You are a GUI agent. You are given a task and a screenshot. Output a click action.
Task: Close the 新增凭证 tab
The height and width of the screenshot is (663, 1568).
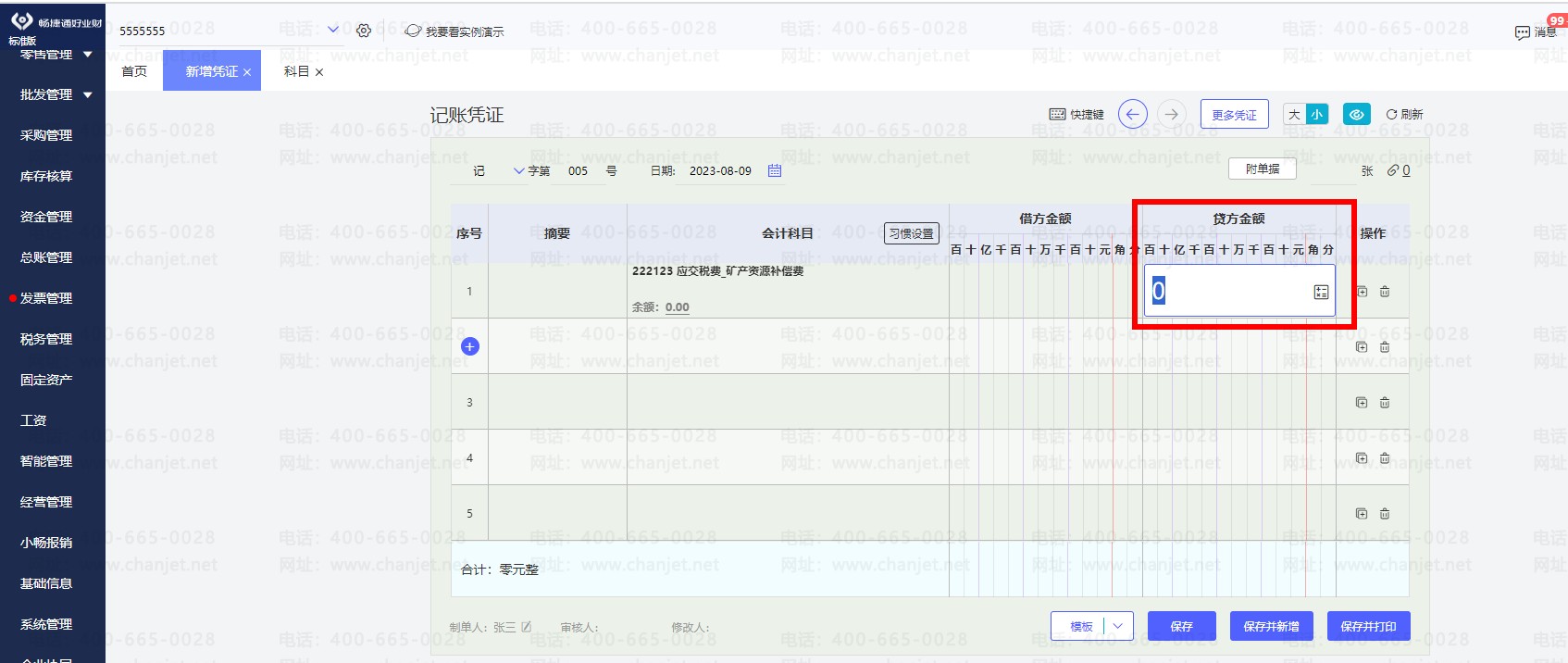click(x=247, y=72)
